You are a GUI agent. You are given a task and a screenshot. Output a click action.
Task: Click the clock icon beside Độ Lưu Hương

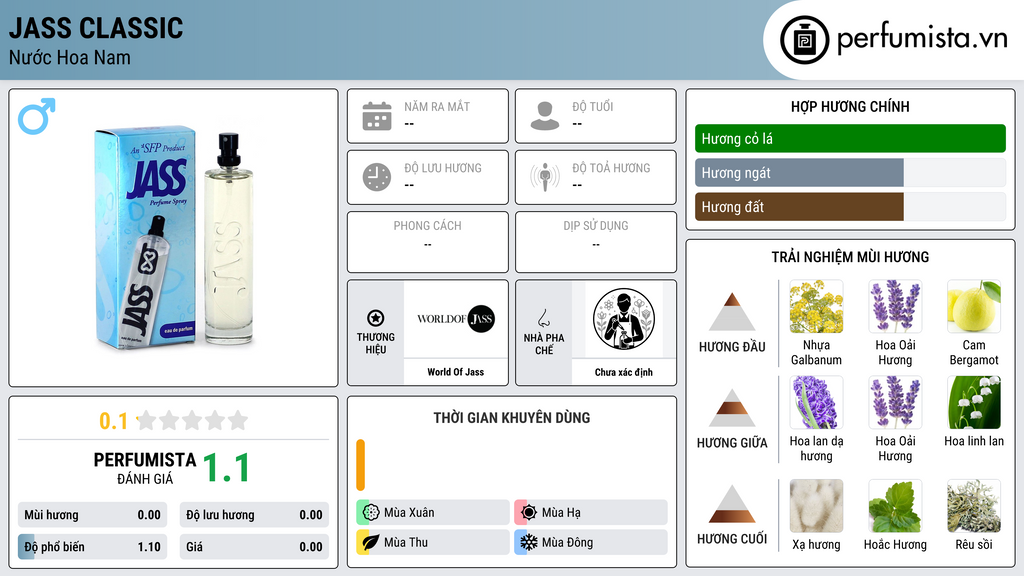tap(377, 177)
